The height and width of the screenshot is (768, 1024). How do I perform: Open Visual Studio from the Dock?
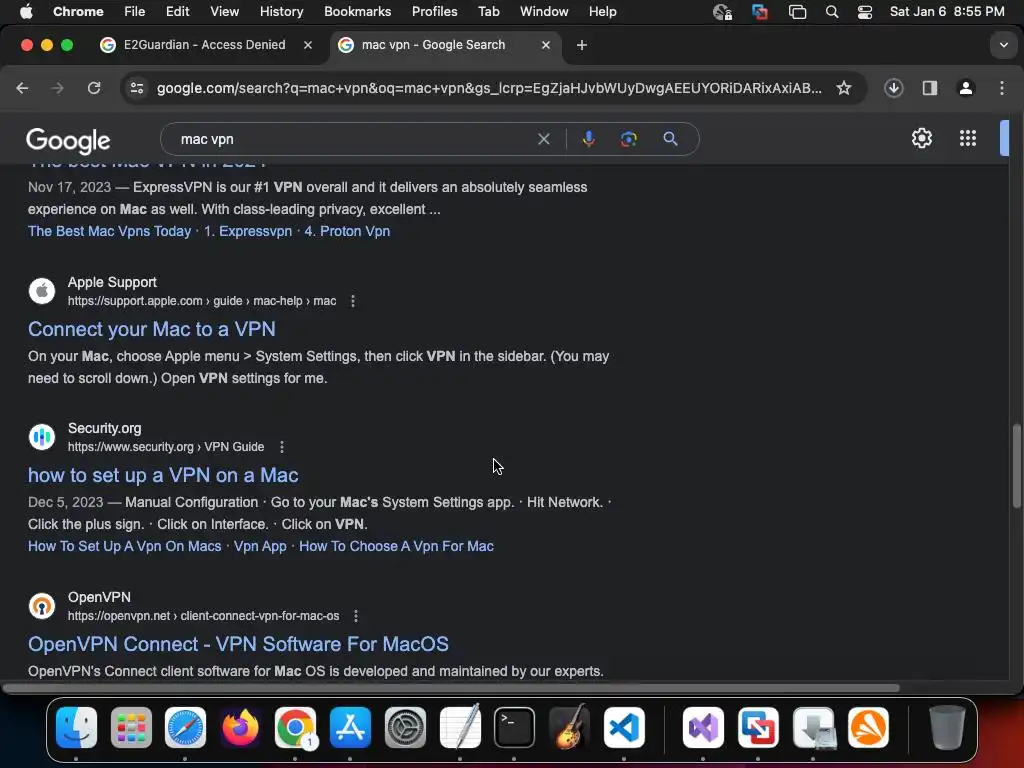703,727
